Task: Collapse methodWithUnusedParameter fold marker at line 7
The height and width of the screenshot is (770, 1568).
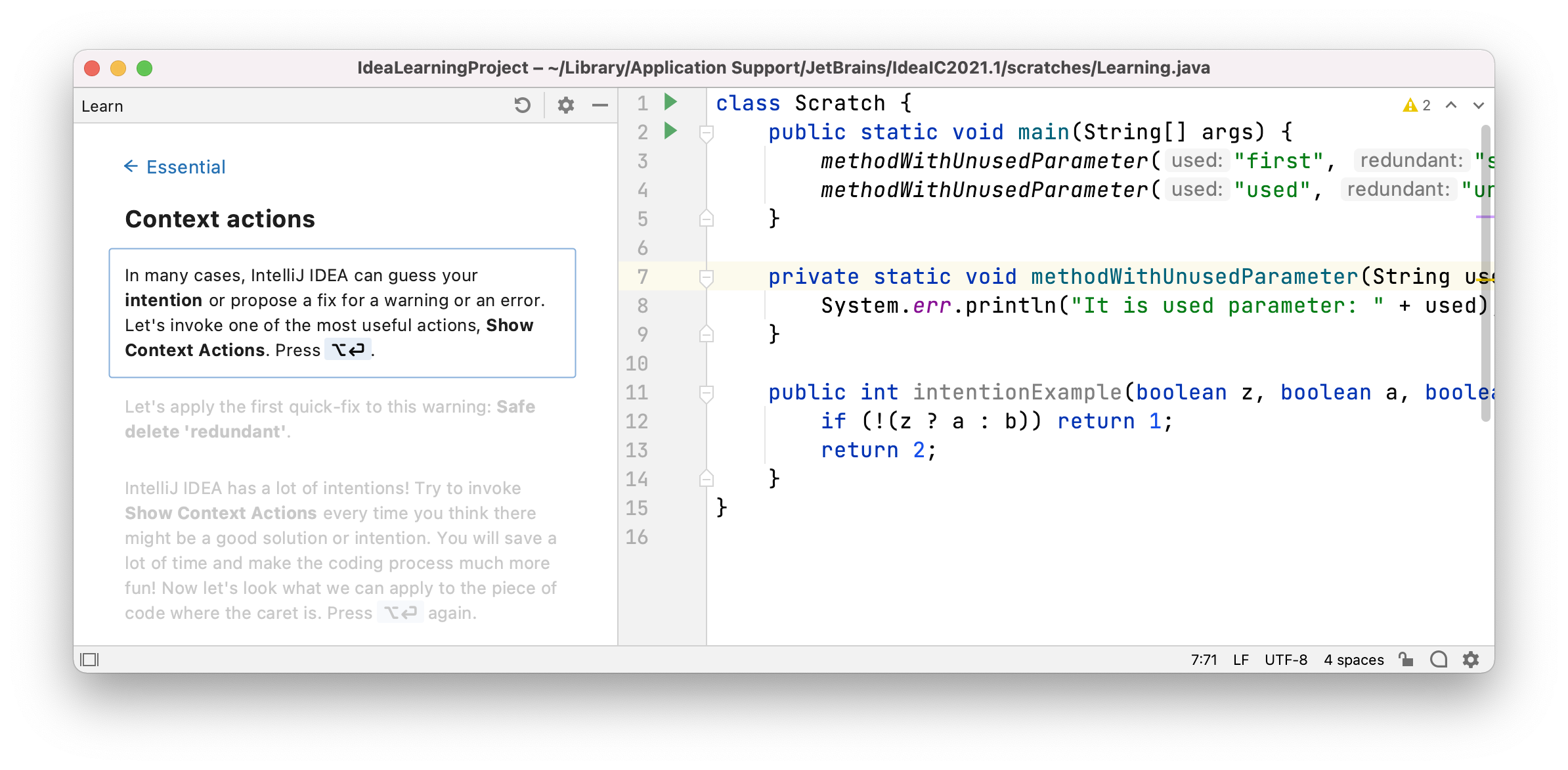Action: point(707,278)
